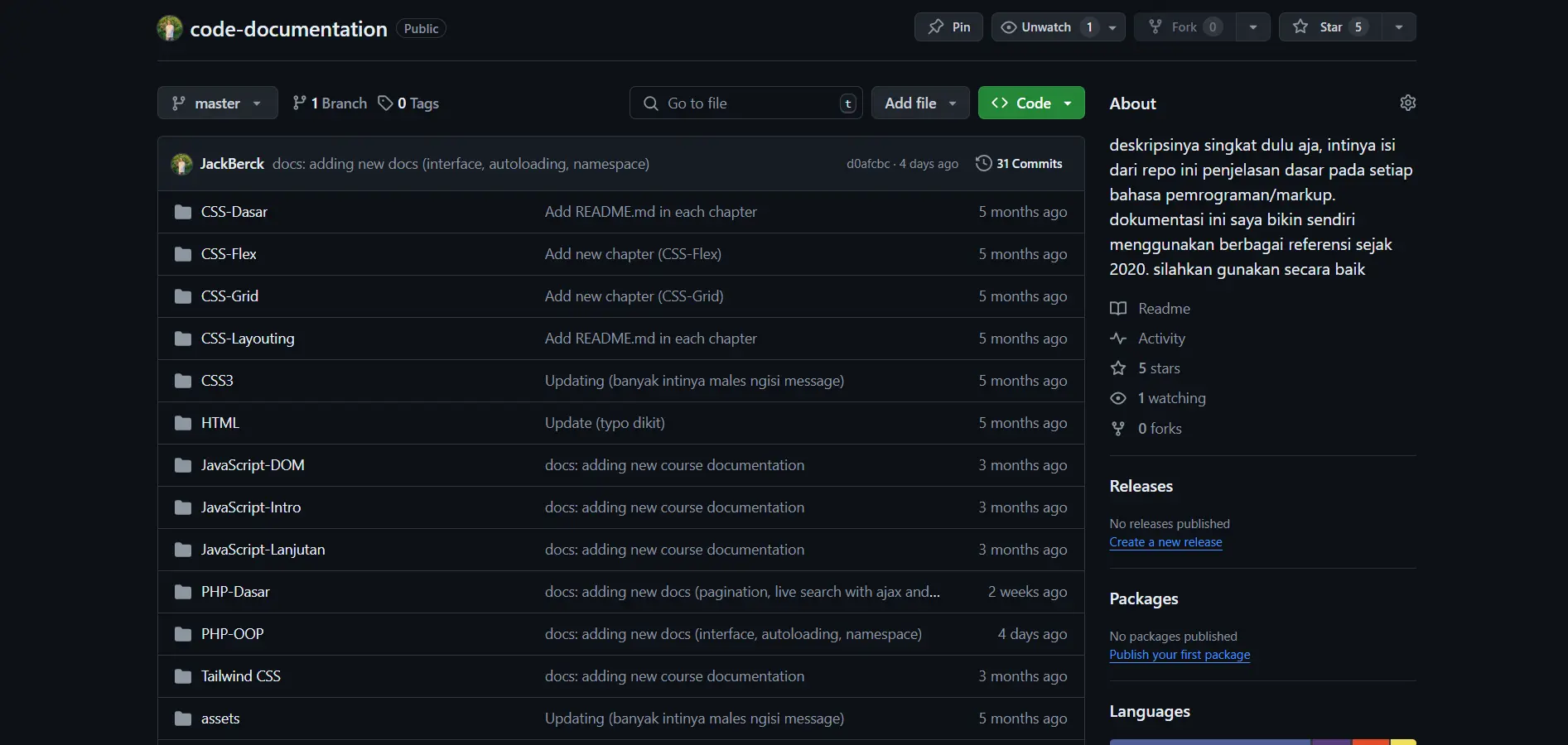
Task: Click the commit history clock icon
Action: coord(983,163)
